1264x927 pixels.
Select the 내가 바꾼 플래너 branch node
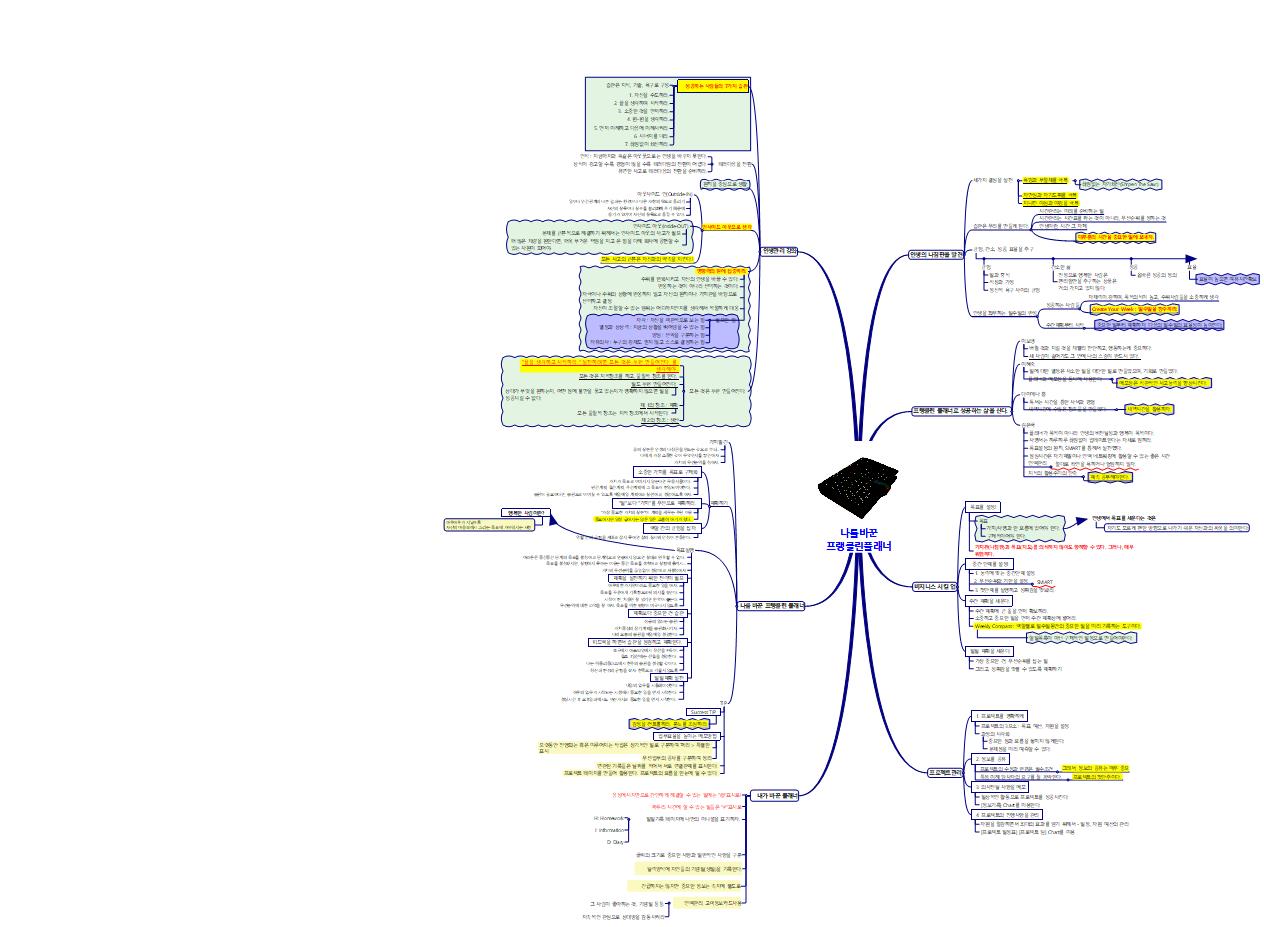[x=776, y=796]
